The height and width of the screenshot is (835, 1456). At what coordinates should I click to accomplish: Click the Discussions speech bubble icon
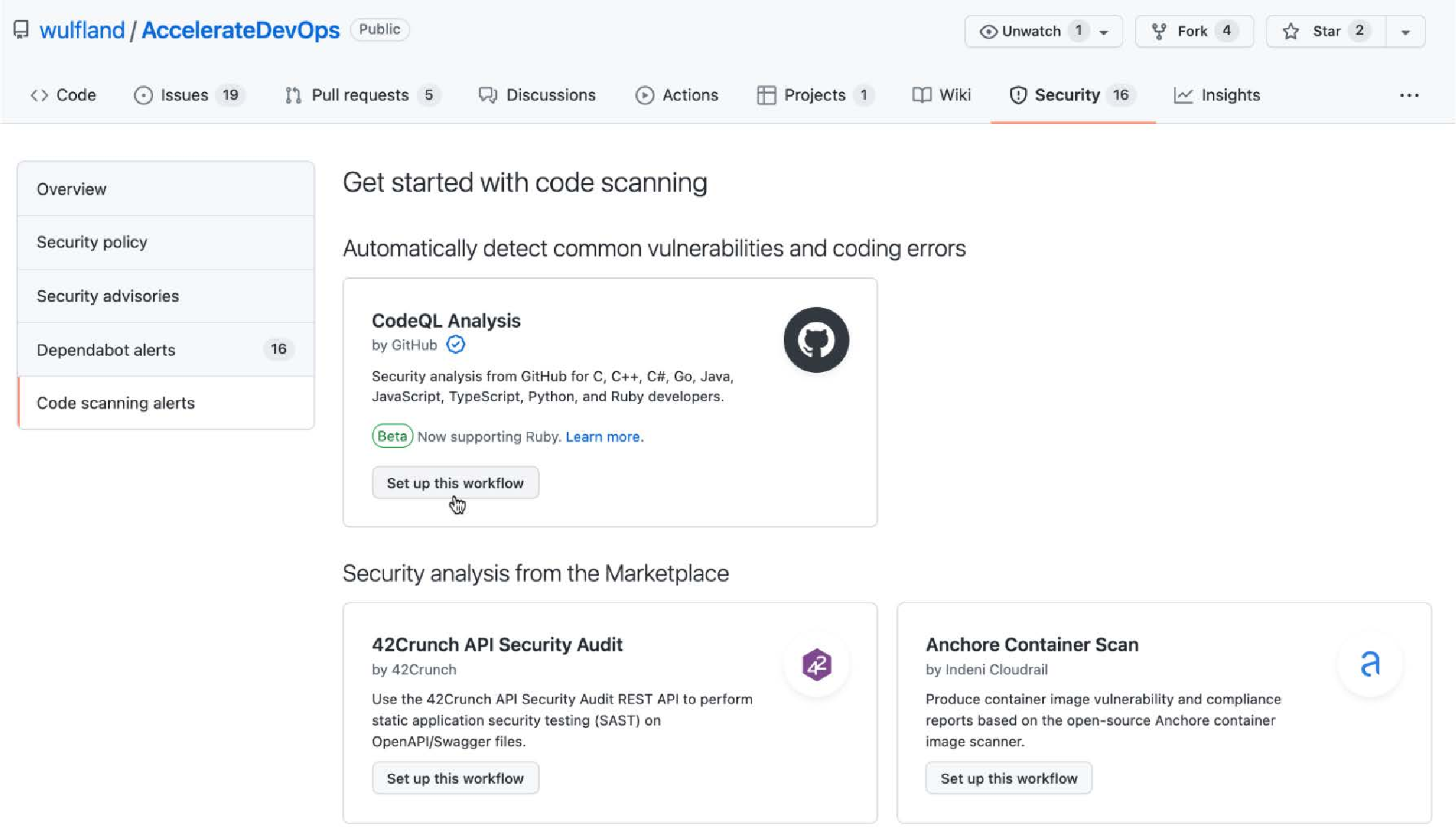488,95
